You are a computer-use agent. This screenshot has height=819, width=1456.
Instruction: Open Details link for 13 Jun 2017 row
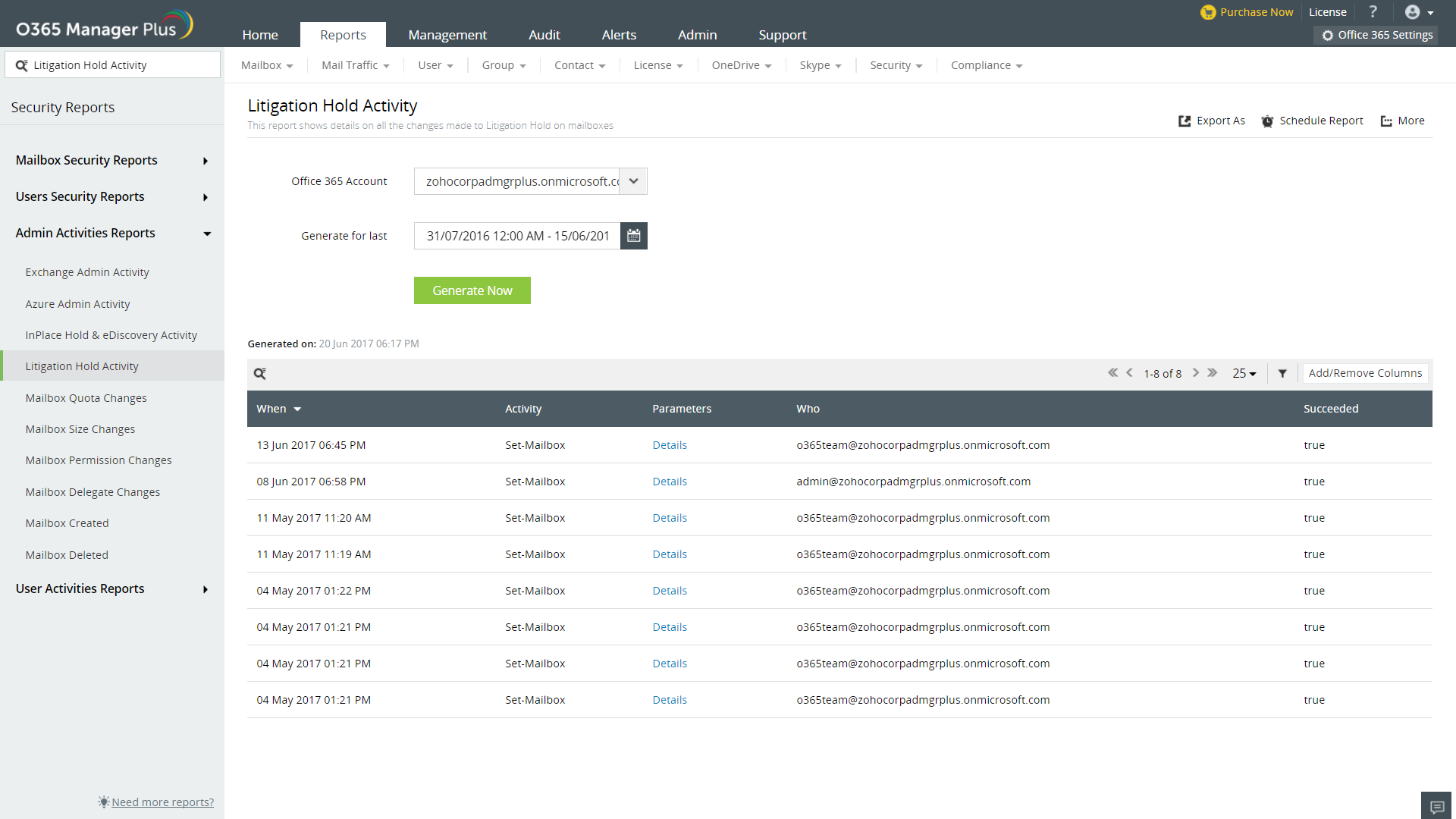(669, 445)
